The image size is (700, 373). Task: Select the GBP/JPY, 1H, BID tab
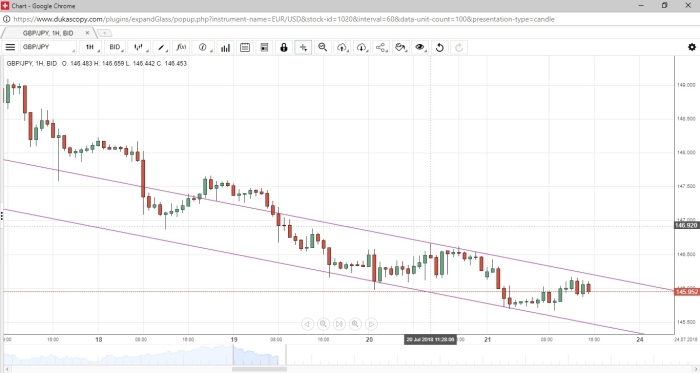click(x=48, y=33)
